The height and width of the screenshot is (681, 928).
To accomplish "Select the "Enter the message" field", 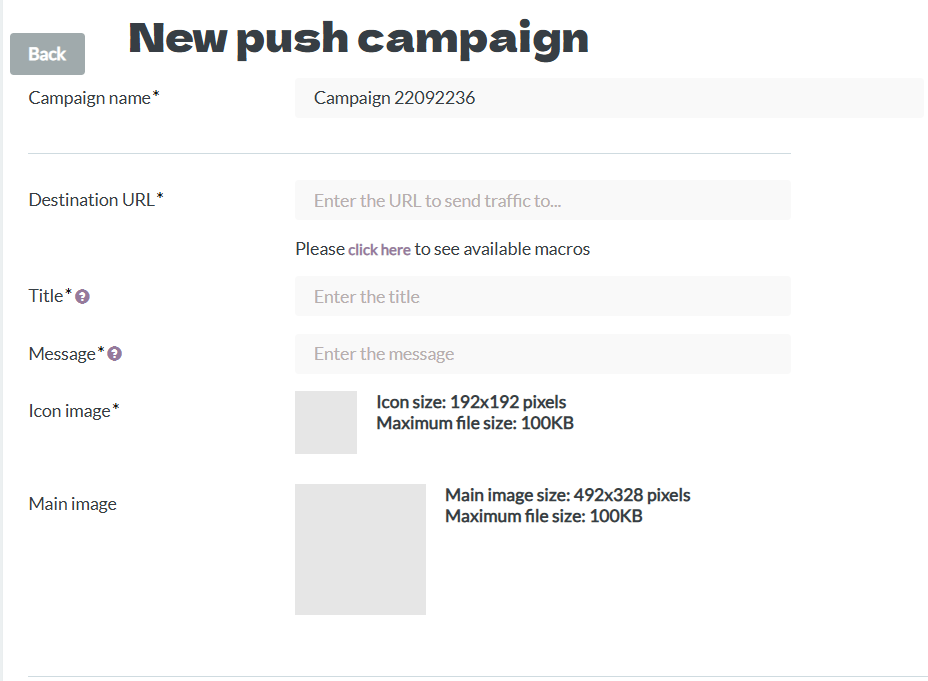I will point(543,354).
